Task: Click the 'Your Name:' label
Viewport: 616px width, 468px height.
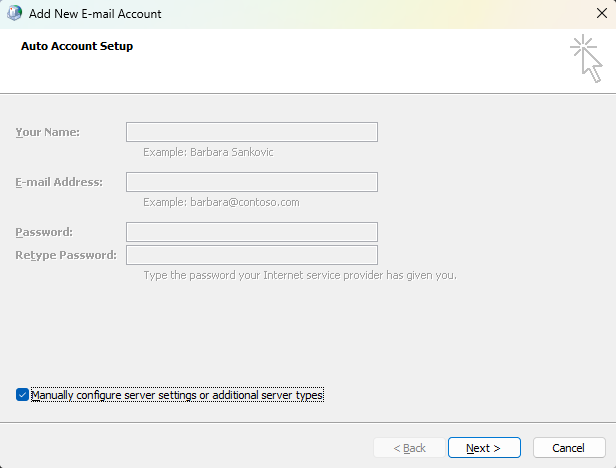Action: [x=47, y=132]
